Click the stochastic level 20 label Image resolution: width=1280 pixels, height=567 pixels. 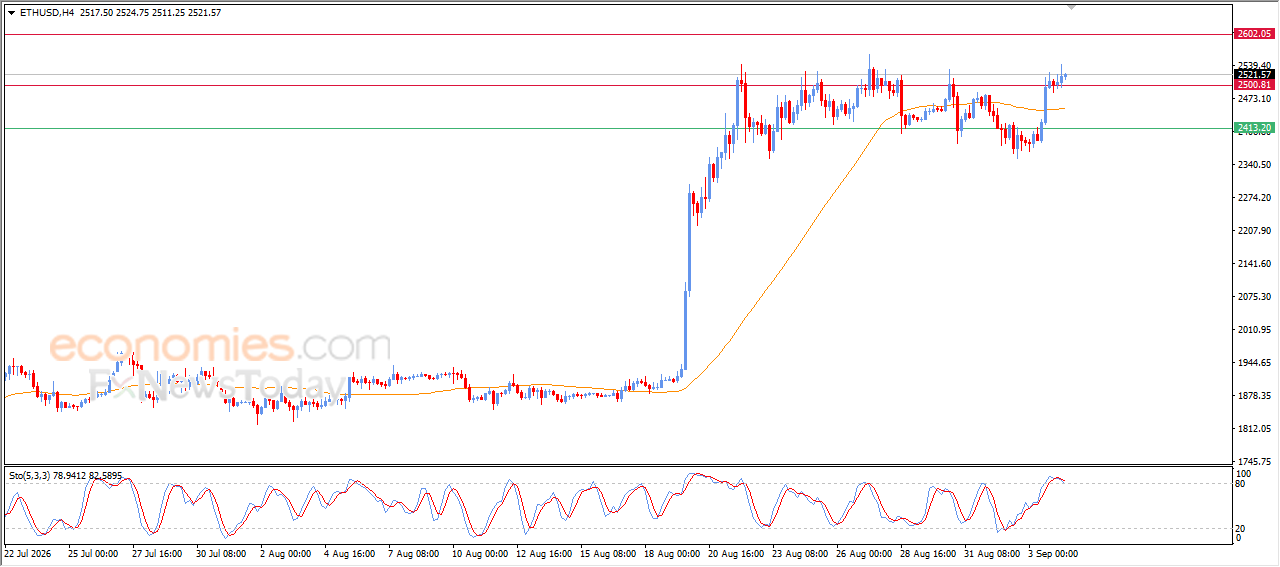click(x=1240, y=528)
